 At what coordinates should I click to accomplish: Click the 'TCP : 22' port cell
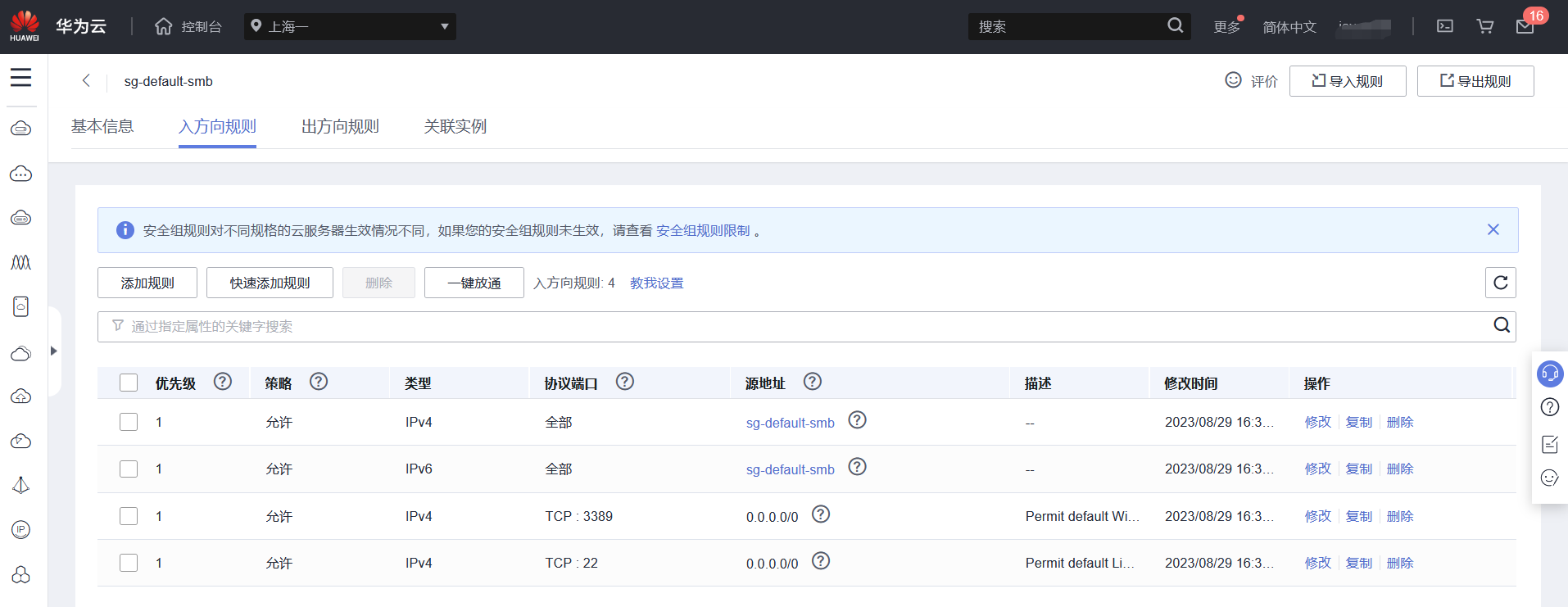(x=572, y=563)
